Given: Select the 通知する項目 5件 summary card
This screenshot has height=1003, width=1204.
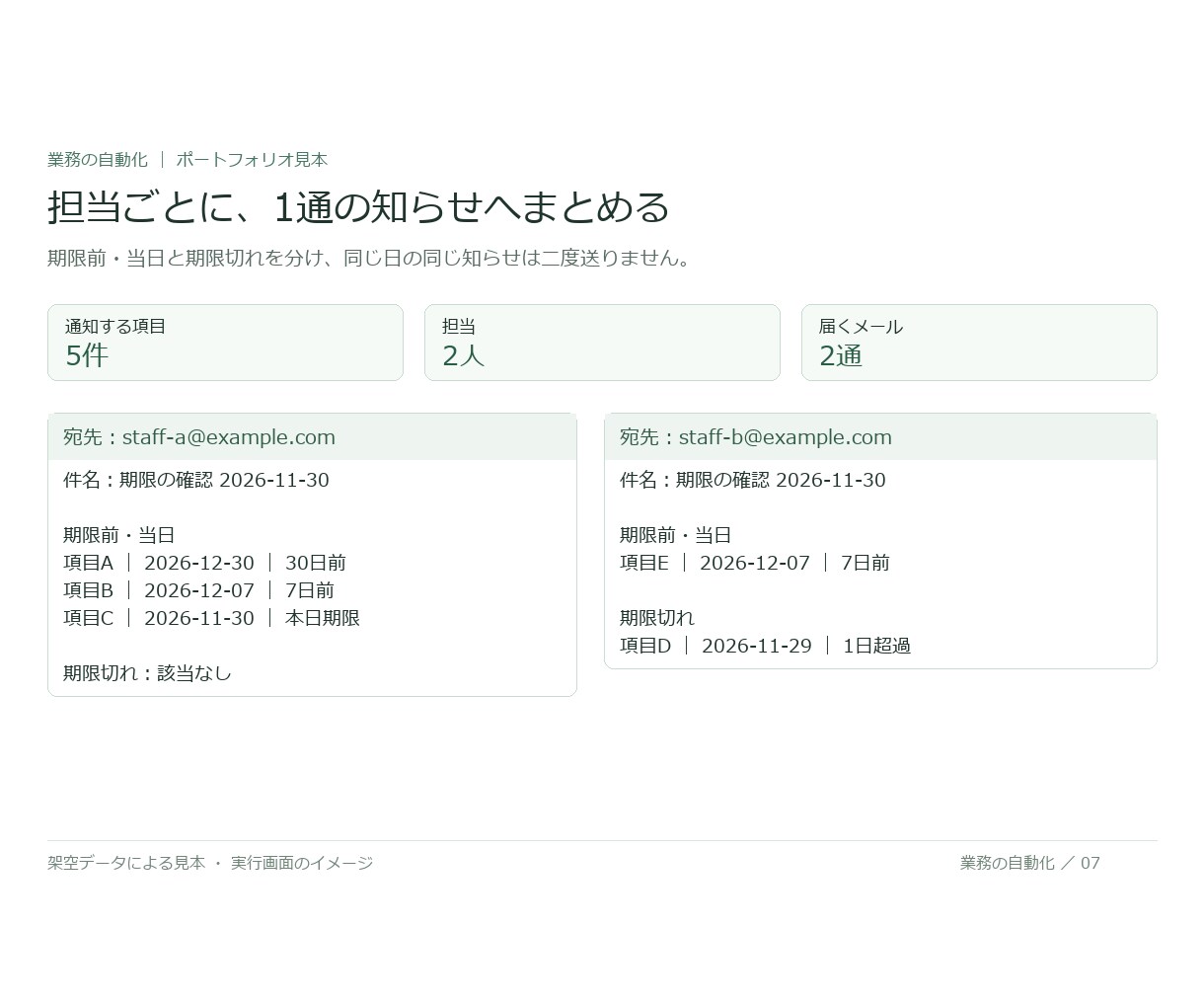Looking at the screenshot, I should point(225,343).
